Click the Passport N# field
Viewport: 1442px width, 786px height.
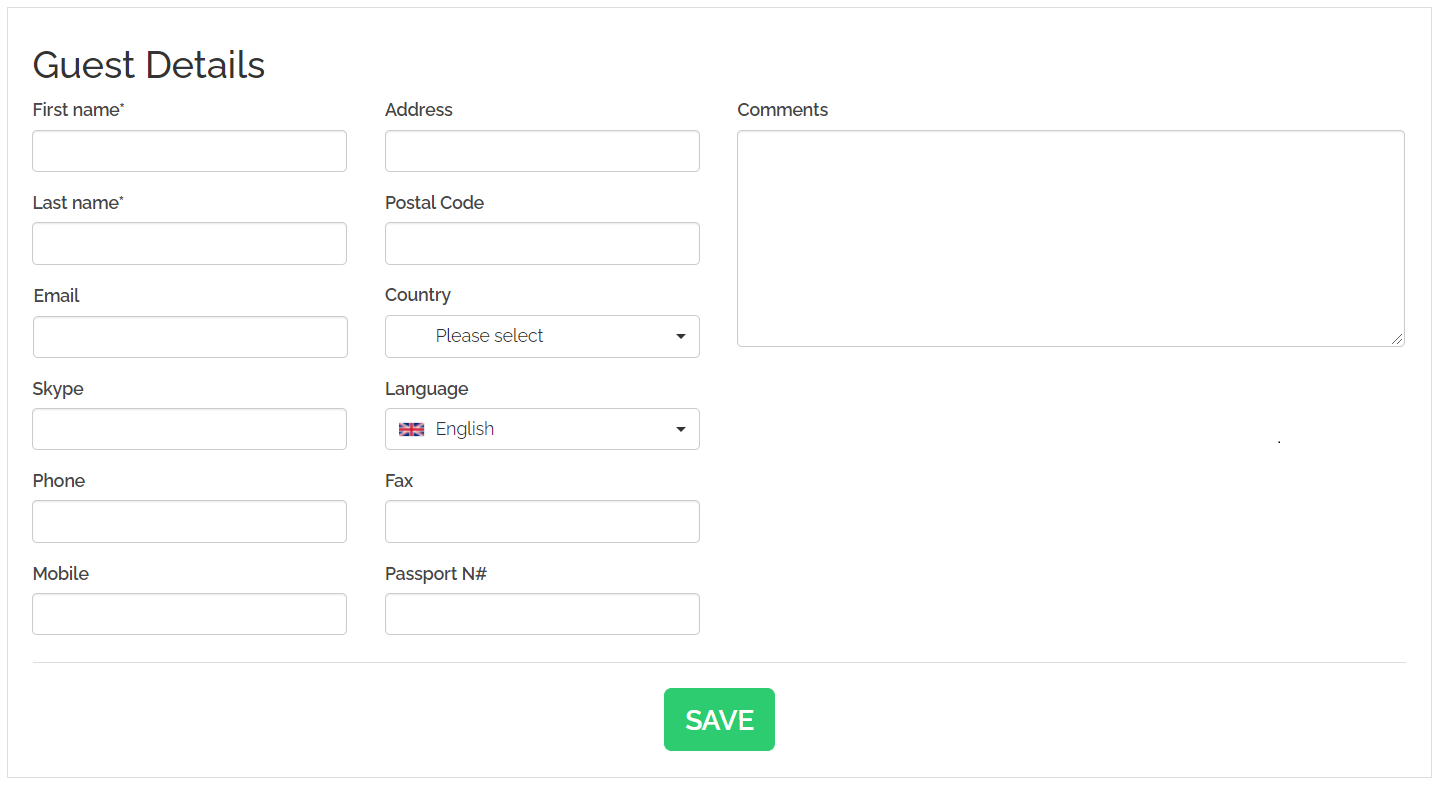point(542,614)
